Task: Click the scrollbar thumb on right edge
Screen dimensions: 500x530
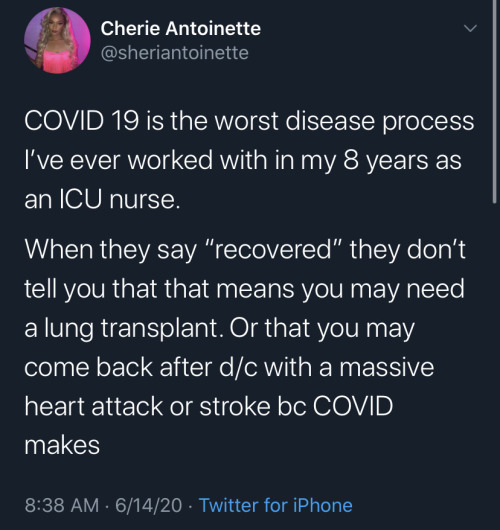Action: click(x=496, y=101)
